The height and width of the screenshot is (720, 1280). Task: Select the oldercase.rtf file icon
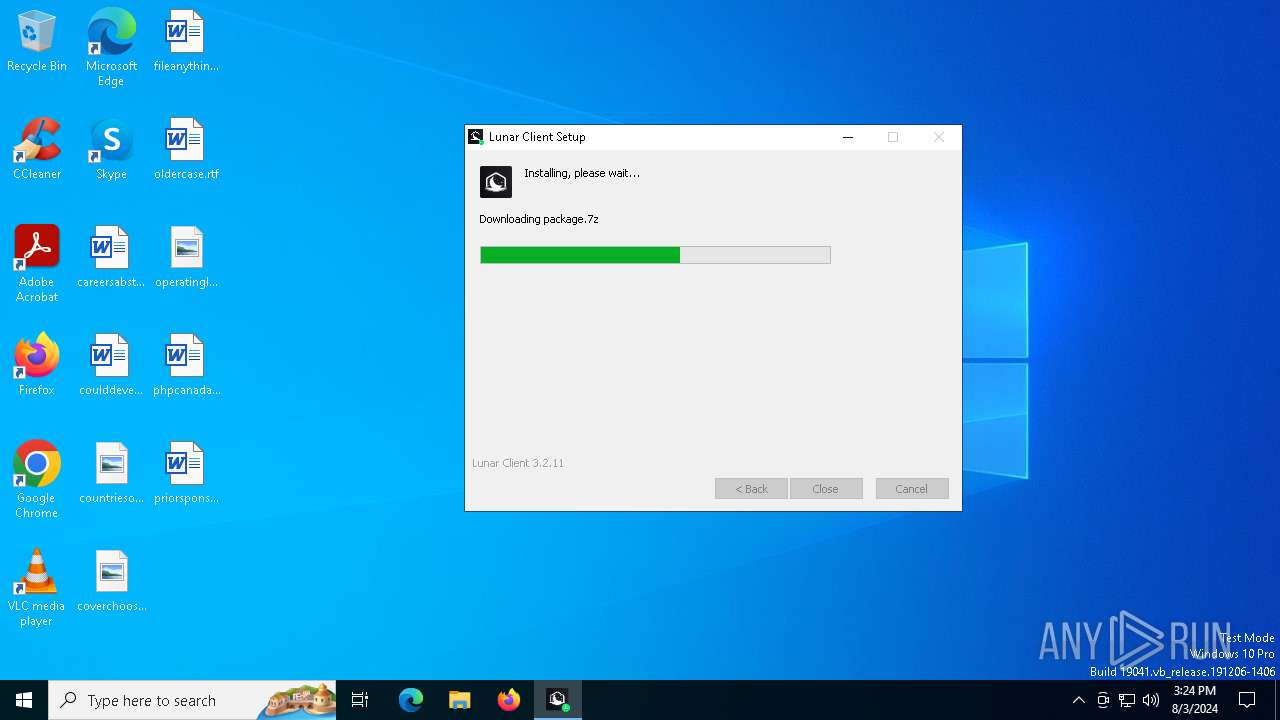[186, 150]
